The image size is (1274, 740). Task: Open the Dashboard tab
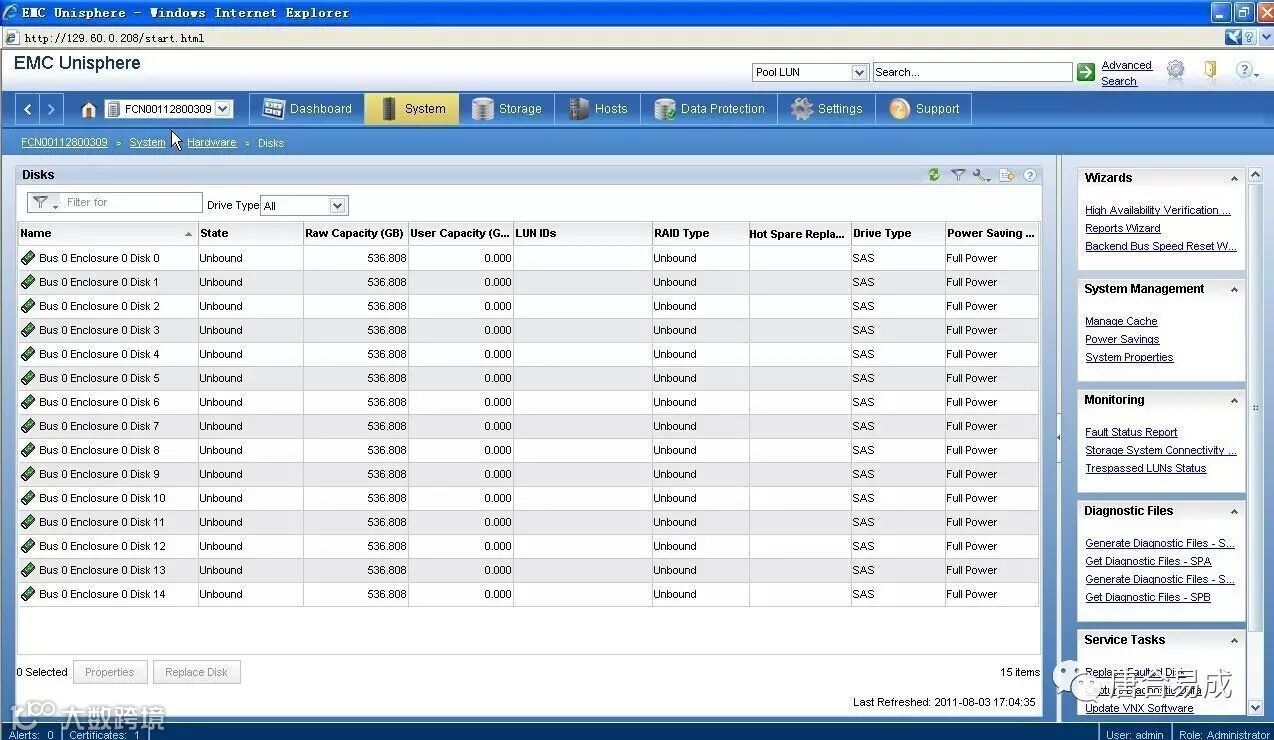tap(307, 109)
